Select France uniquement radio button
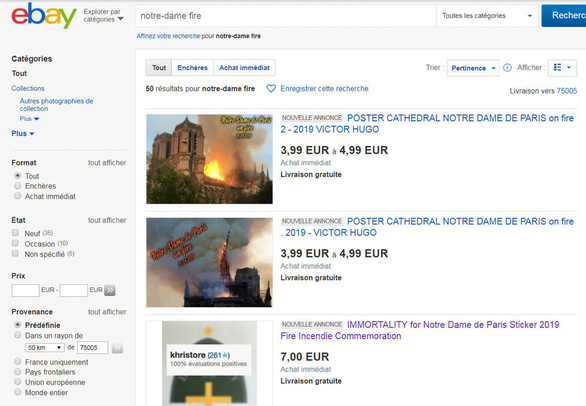The image size is (586, 406). point(17,362)
